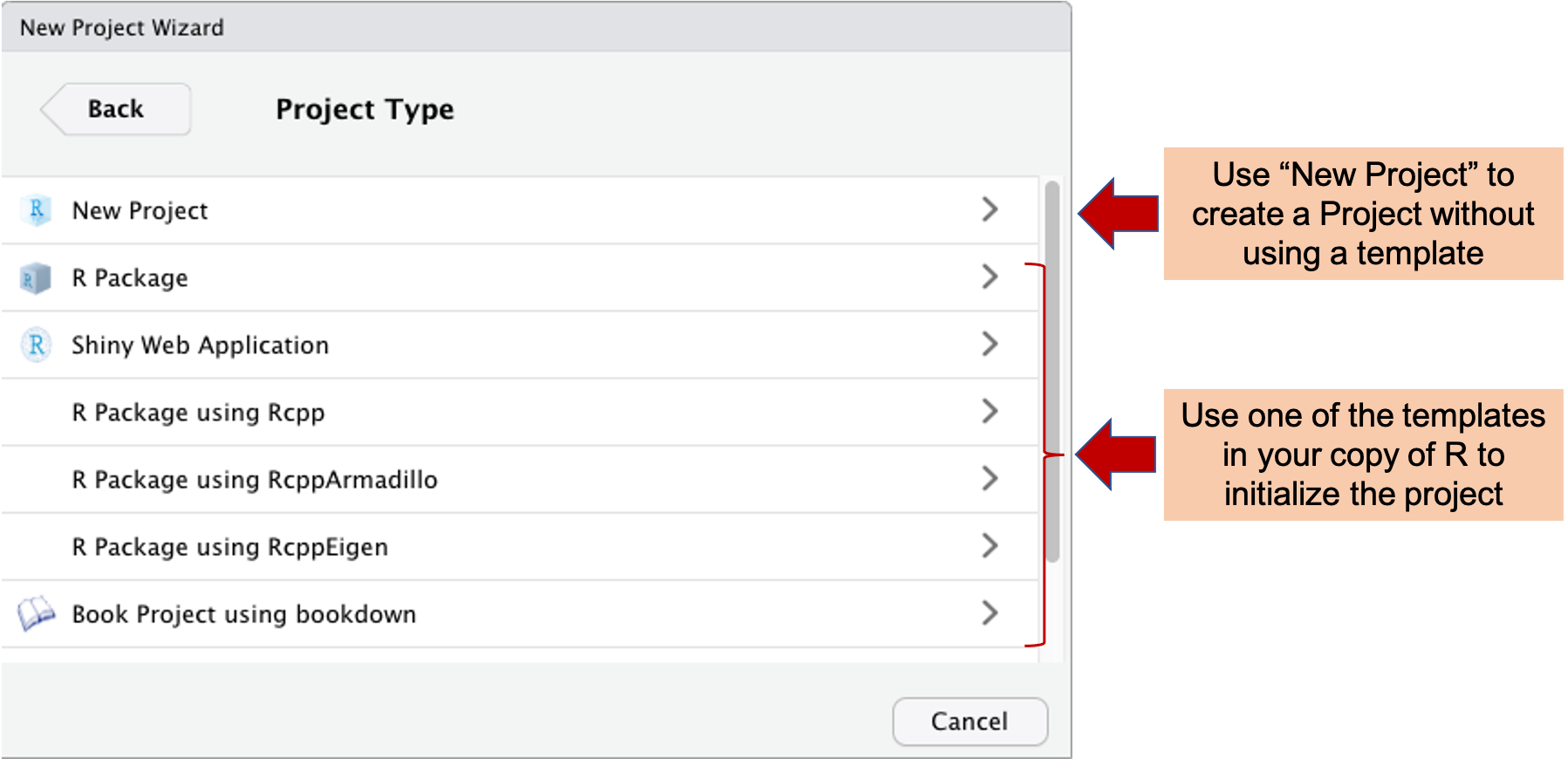The image size is (1568, 759).
Task: Click the R icon beside Shiny Web Application
Action: click(x=36, y=345)
